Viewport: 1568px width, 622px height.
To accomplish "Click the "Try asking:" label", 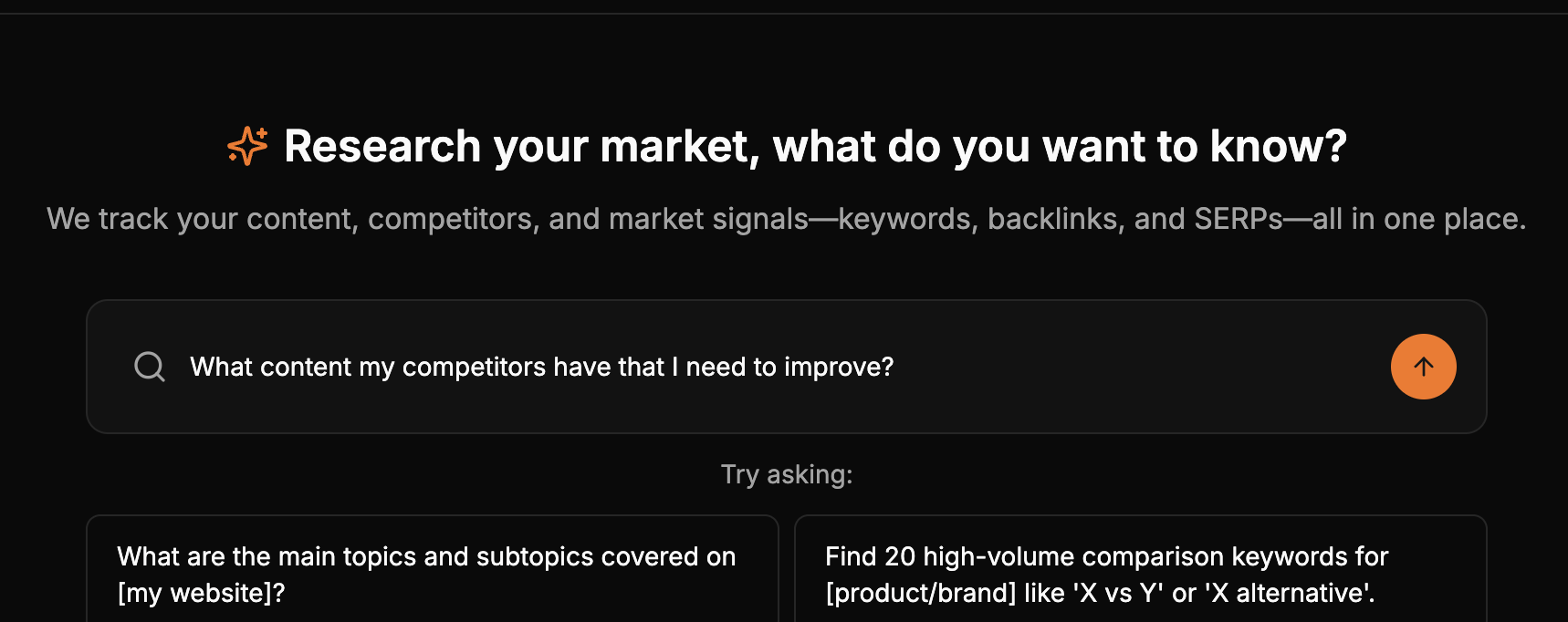I will pos(787,474).
